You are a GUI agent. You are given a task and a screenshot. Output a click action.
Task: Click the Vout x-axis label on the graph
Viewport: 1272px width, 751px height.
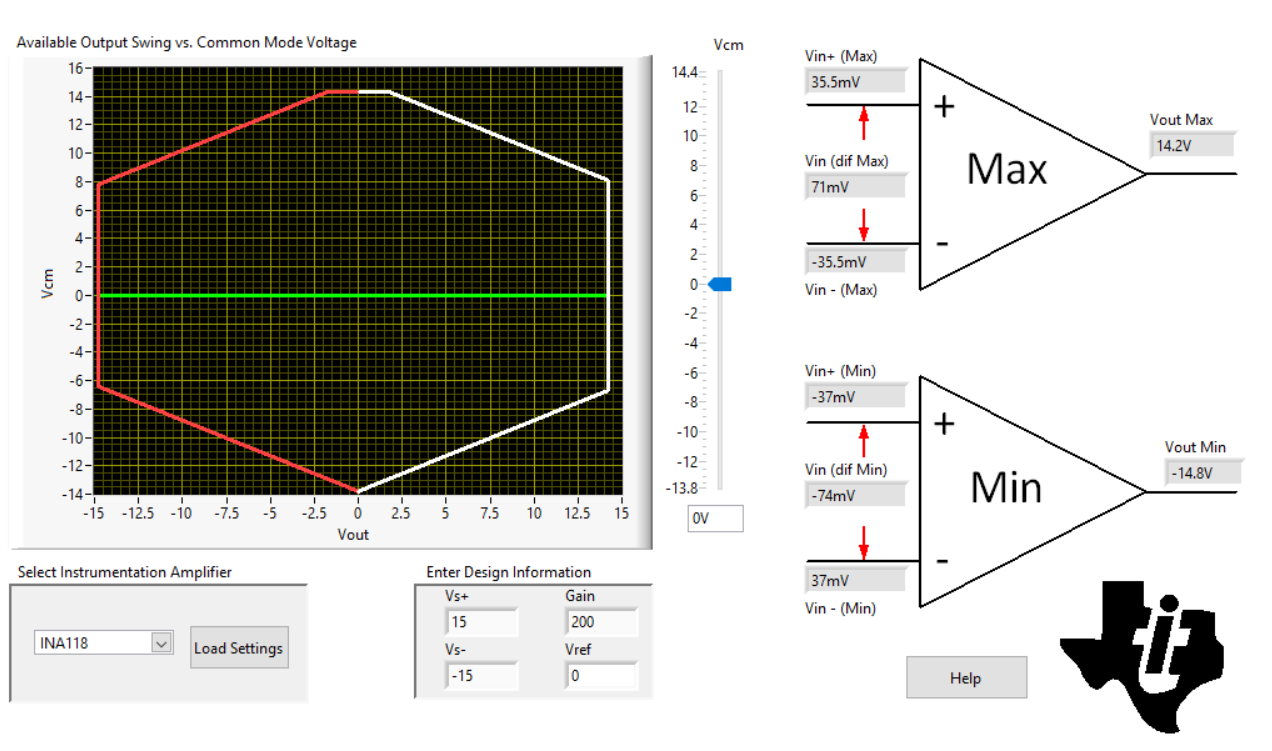tap(353, 534)
